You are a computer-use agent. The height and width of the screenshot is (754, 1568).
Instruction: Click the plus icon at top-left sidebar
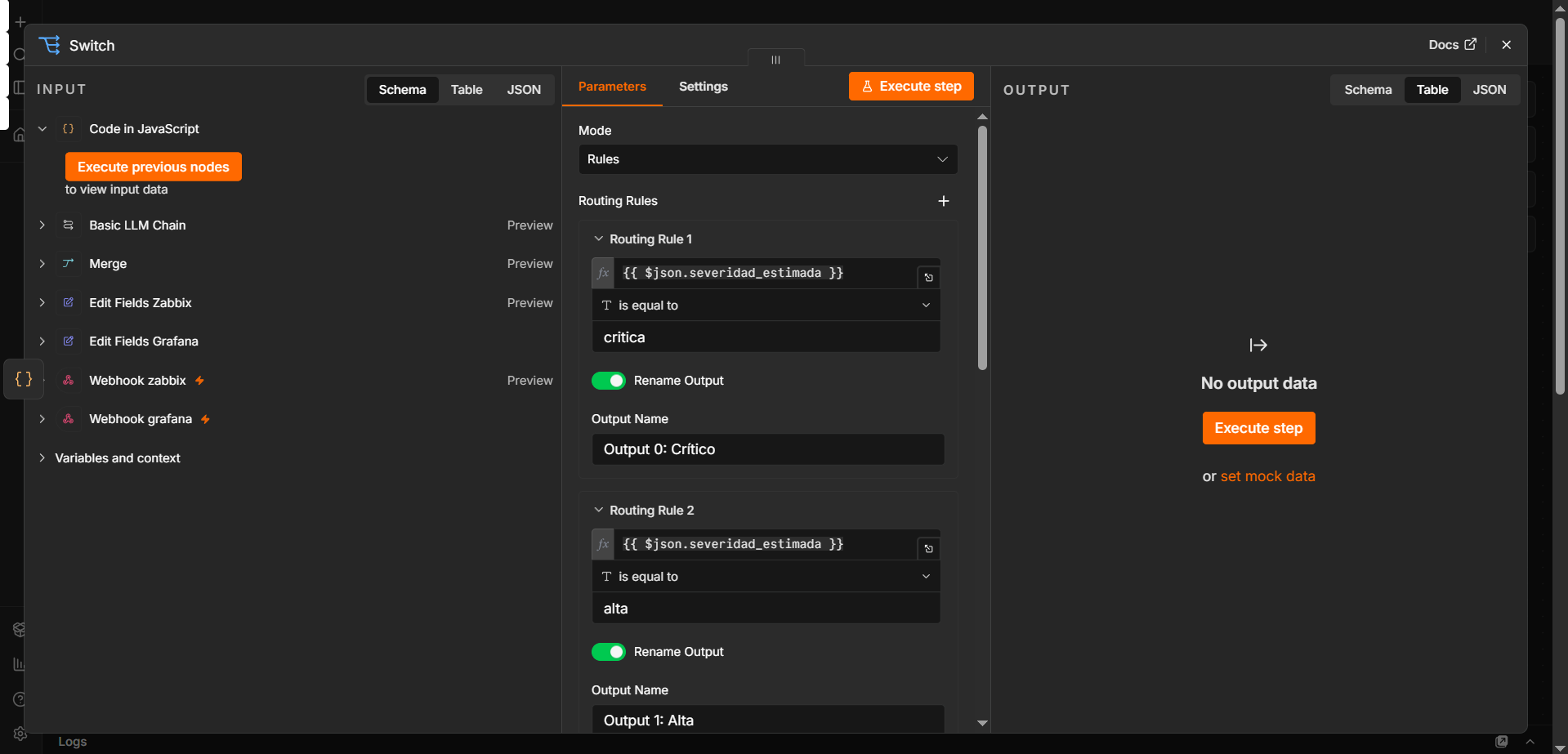coord(20,22)
